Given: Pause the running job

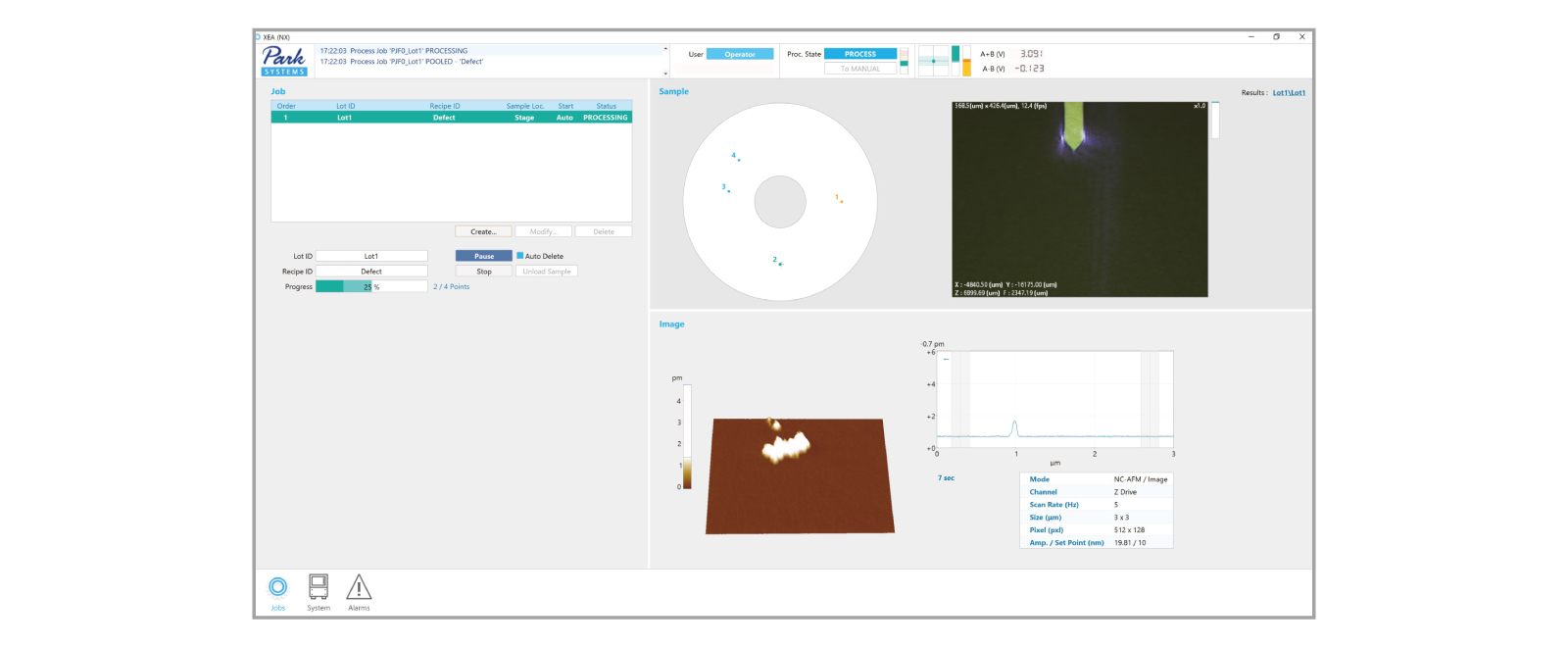Looking at the screenshot, I should [484, 256].
